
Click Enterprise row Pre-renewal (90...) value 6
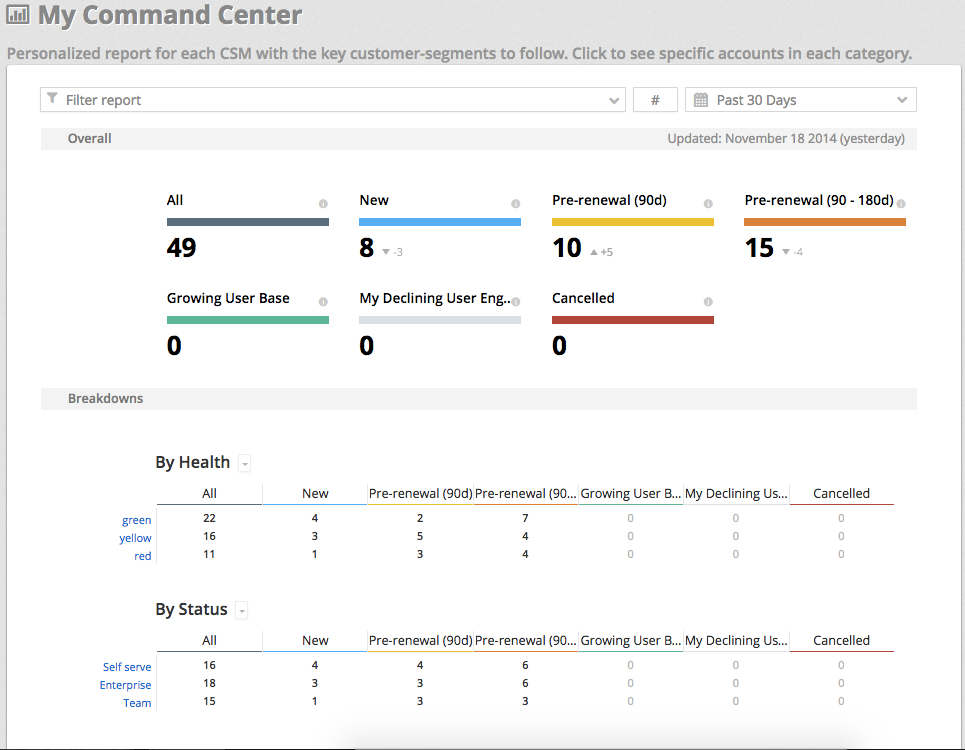click(525, 683)
